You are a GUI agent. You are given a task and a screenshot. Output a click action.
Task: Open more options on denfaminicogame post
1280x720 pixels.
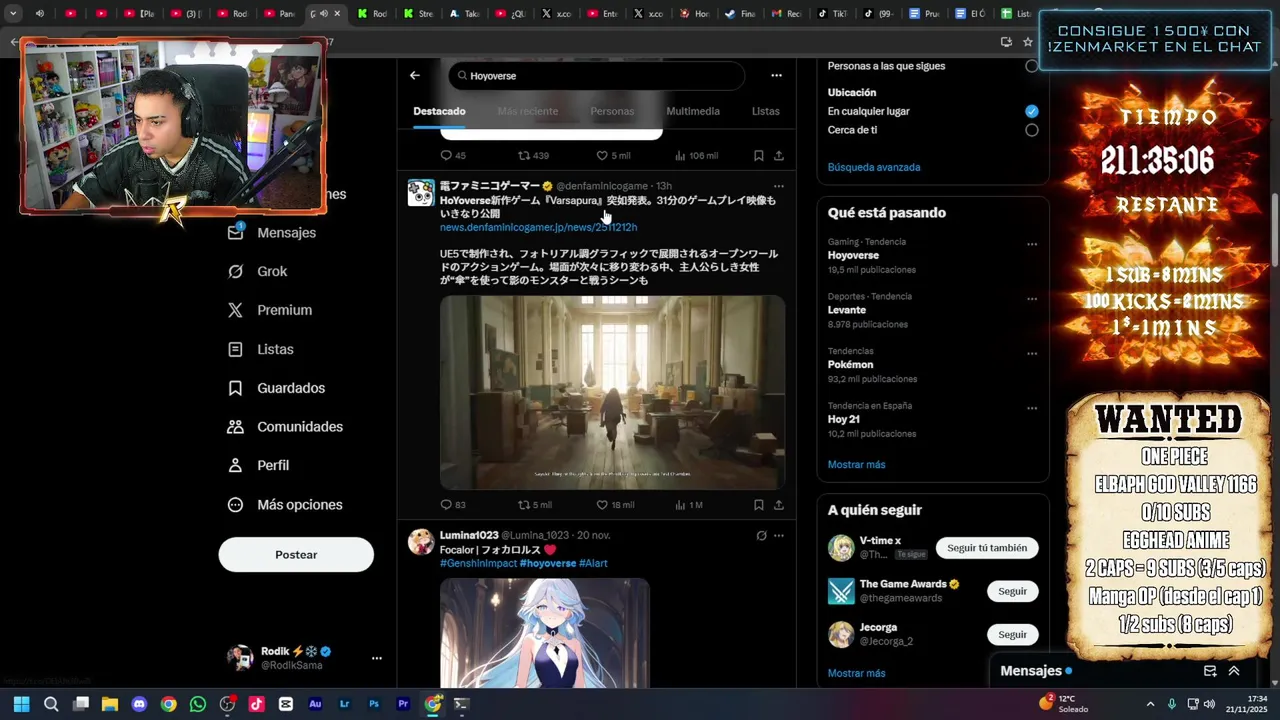tap(779, 186)
